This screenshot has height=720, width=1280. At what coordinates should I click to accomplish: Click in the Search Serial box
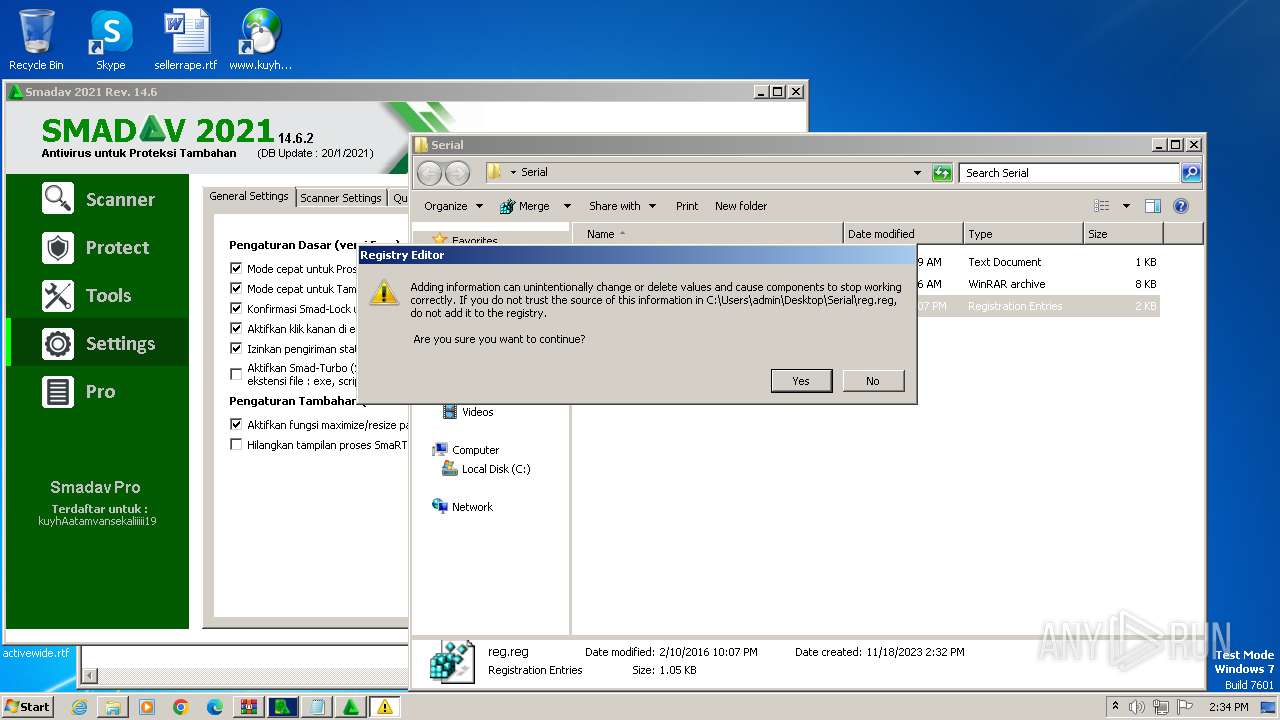click(1069, 173)
